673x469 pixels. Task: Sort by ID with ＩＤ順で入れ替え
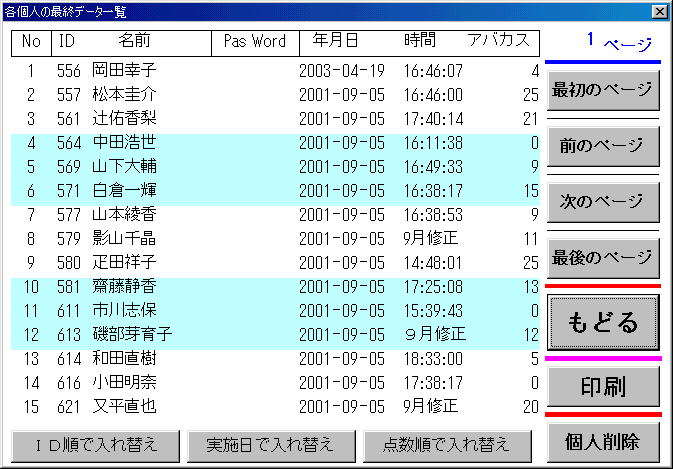[x=96, y=446]
